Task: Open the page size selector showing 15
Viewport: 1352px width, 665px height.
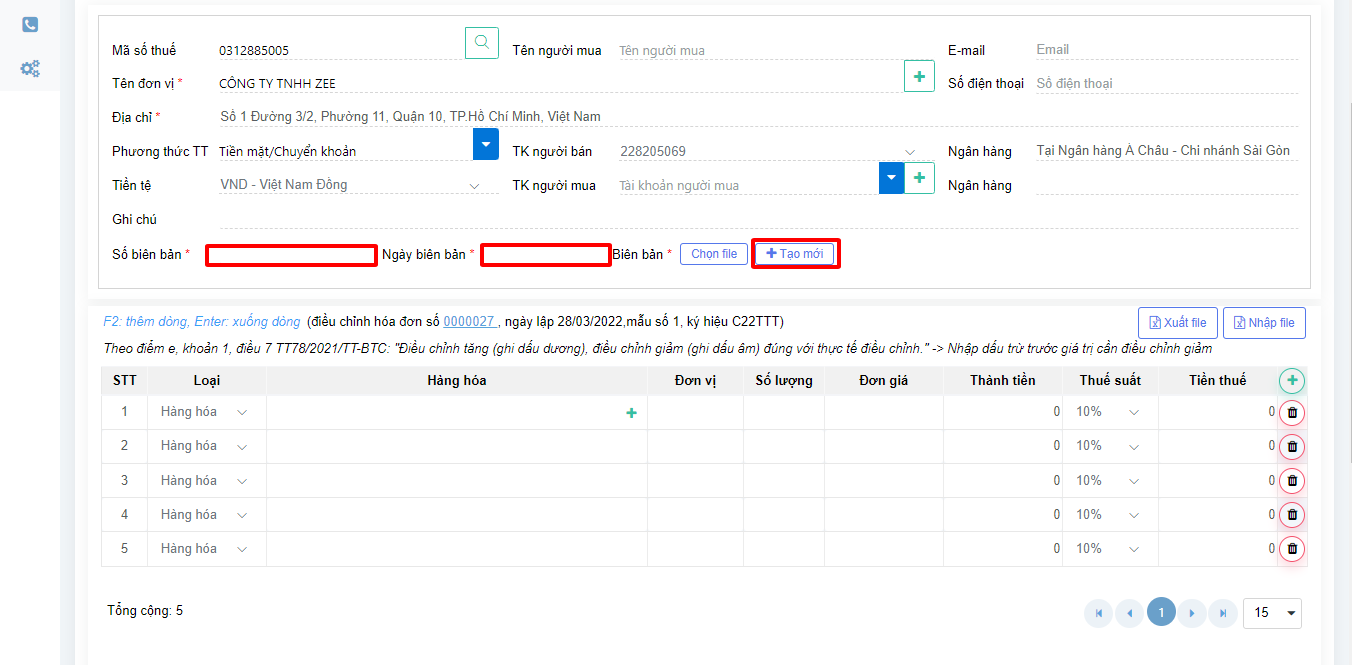Action: (x=1272, y=612)
